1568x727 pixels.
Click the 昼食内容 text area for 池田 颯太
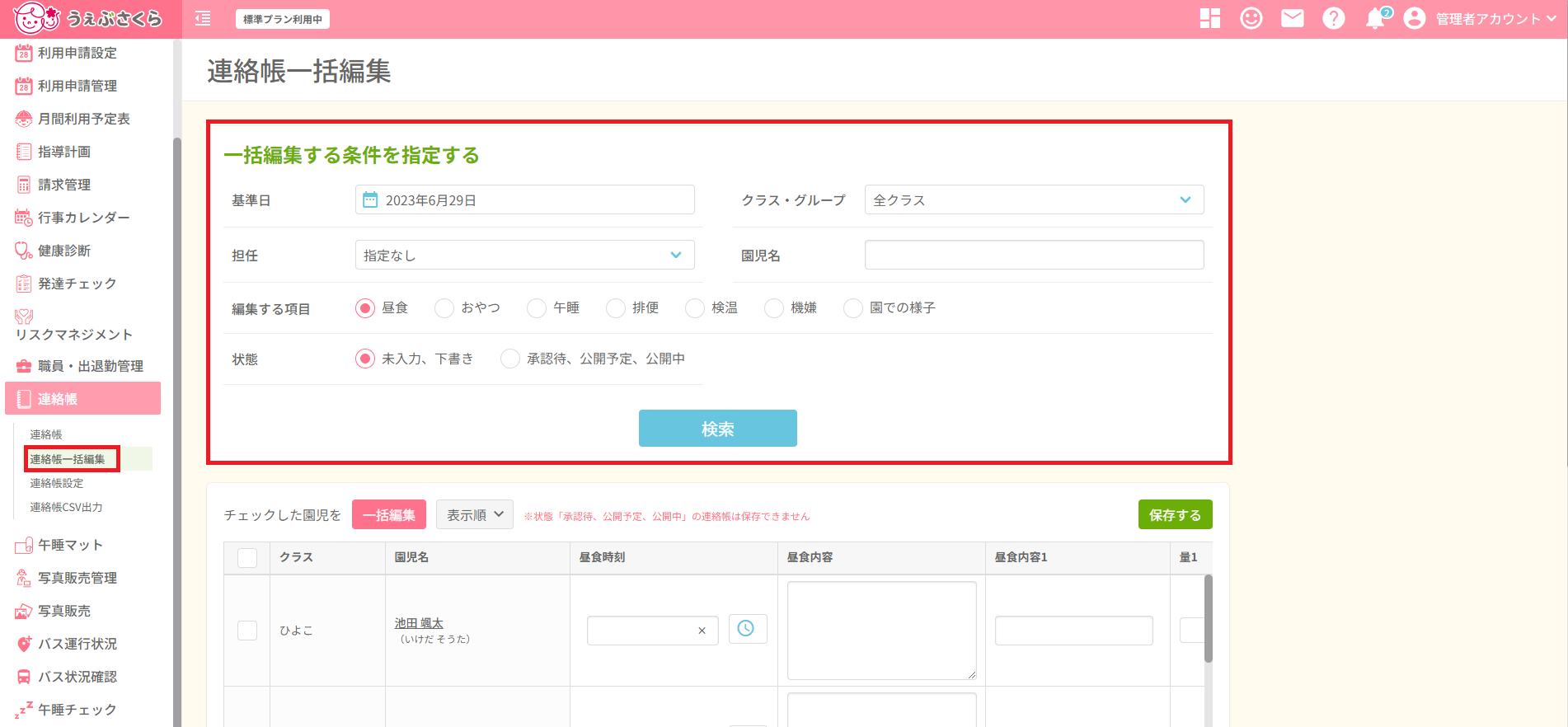click(x=881, y=631)
